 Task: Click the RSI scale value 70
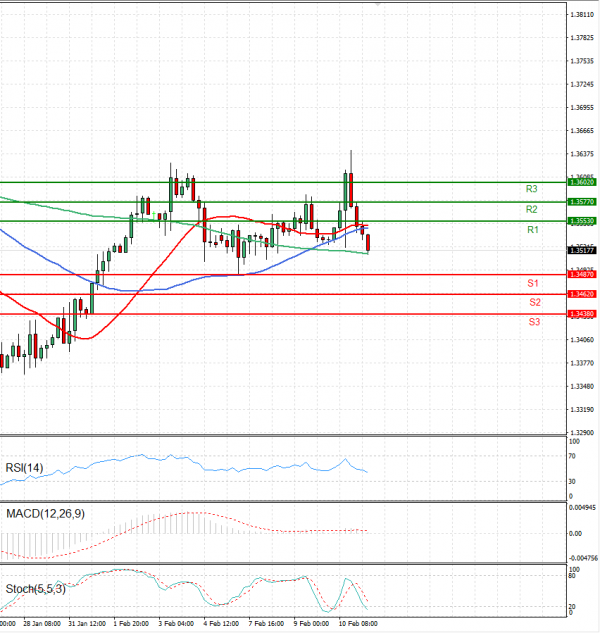(572, 456)
